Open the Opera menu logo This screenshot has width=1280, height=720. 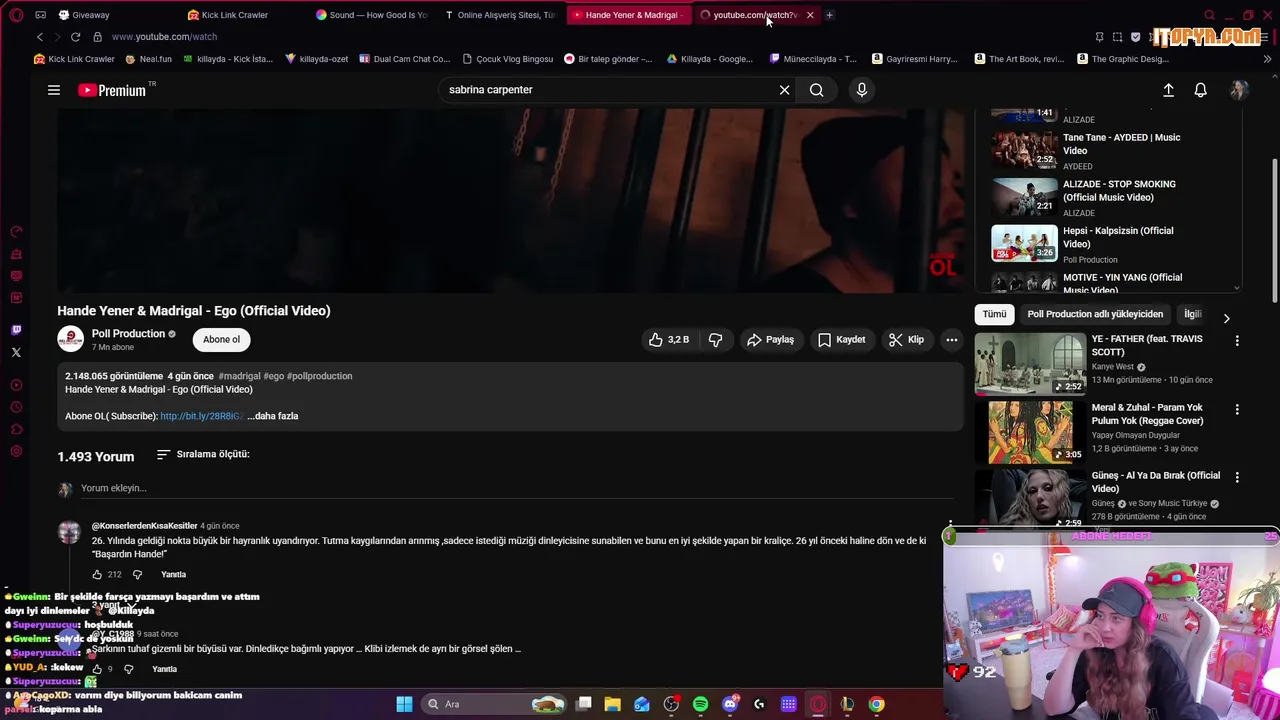16,15
